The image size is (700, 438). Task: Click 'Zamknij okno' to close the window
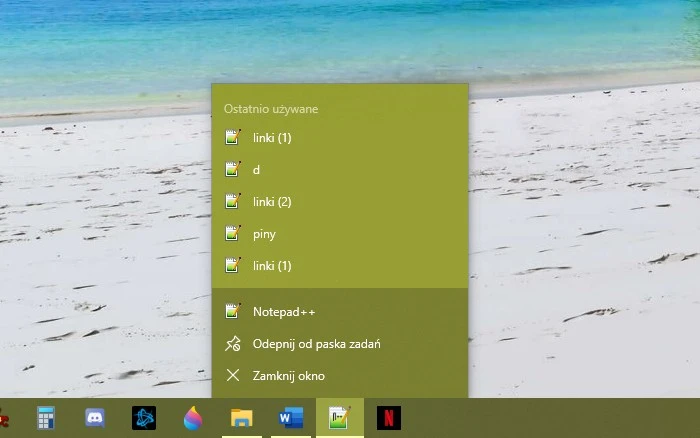coord(289,376)
